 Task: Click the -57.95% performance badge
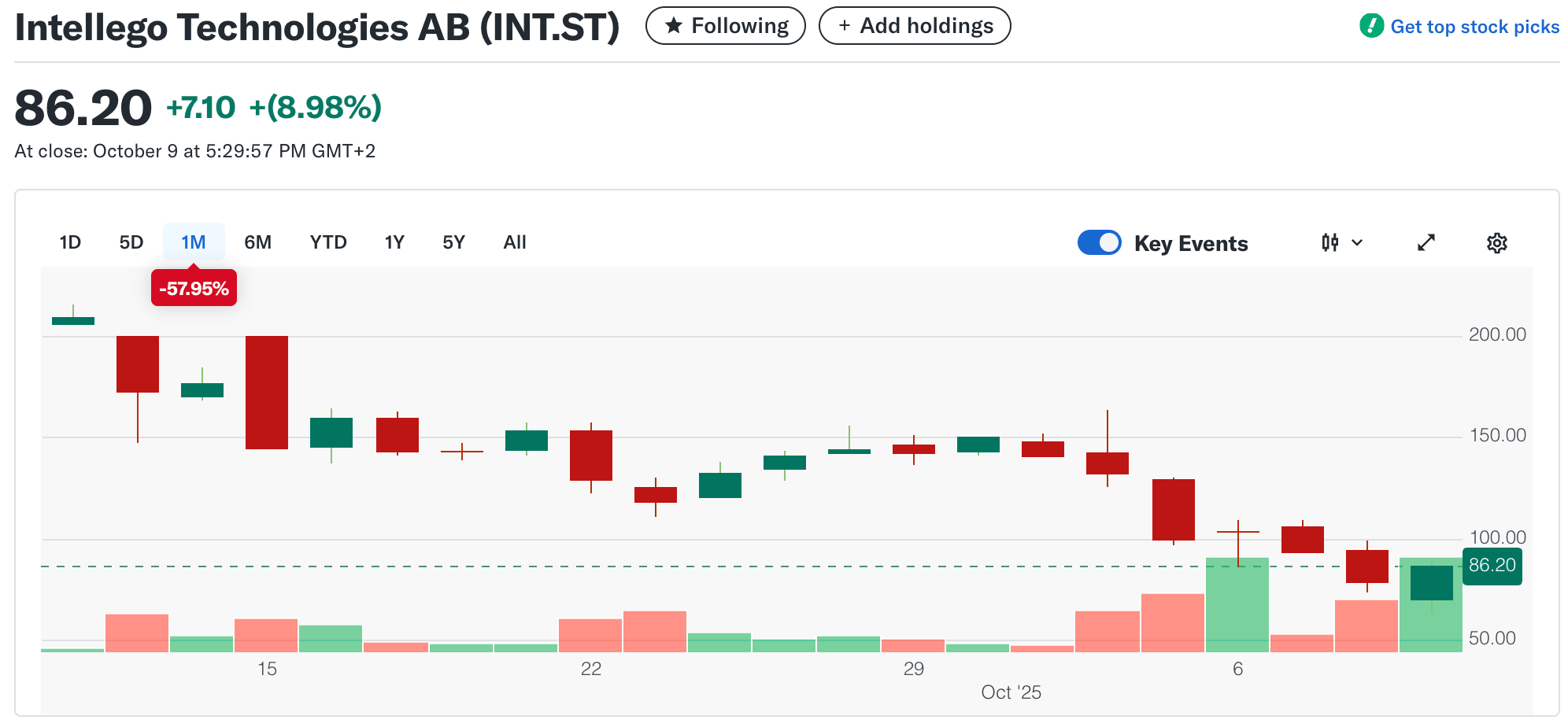[194, 288]
